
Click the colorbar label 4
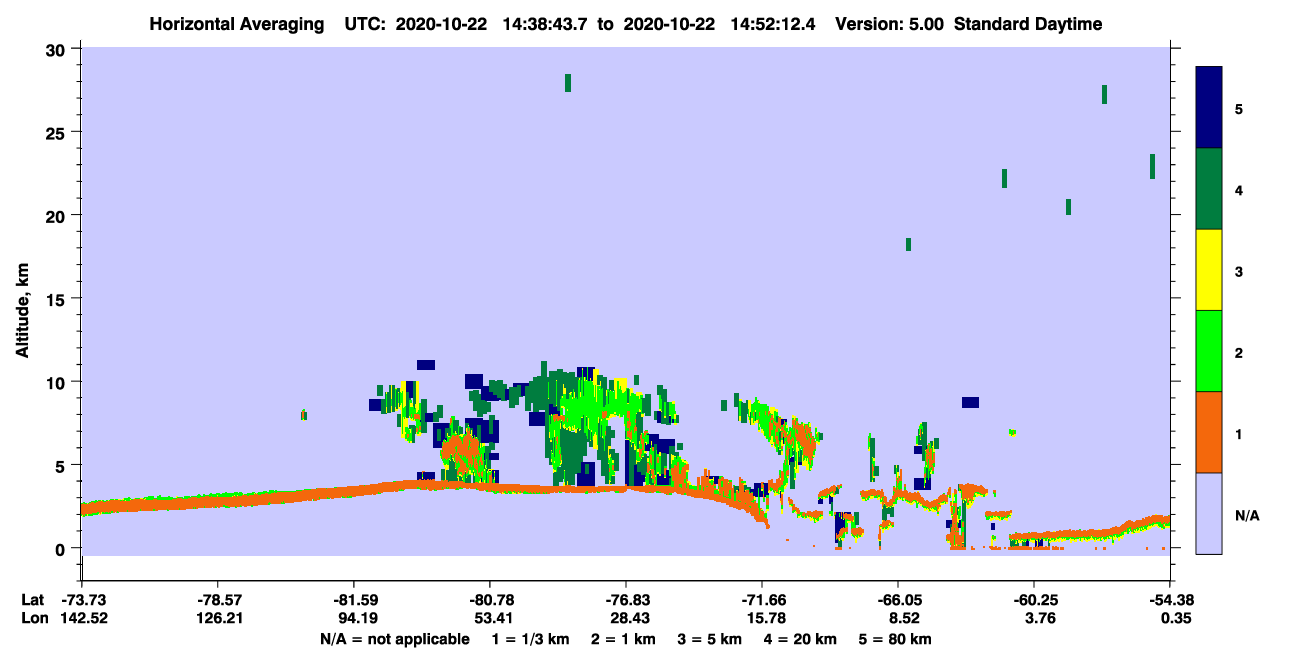tap(1238, 190)
